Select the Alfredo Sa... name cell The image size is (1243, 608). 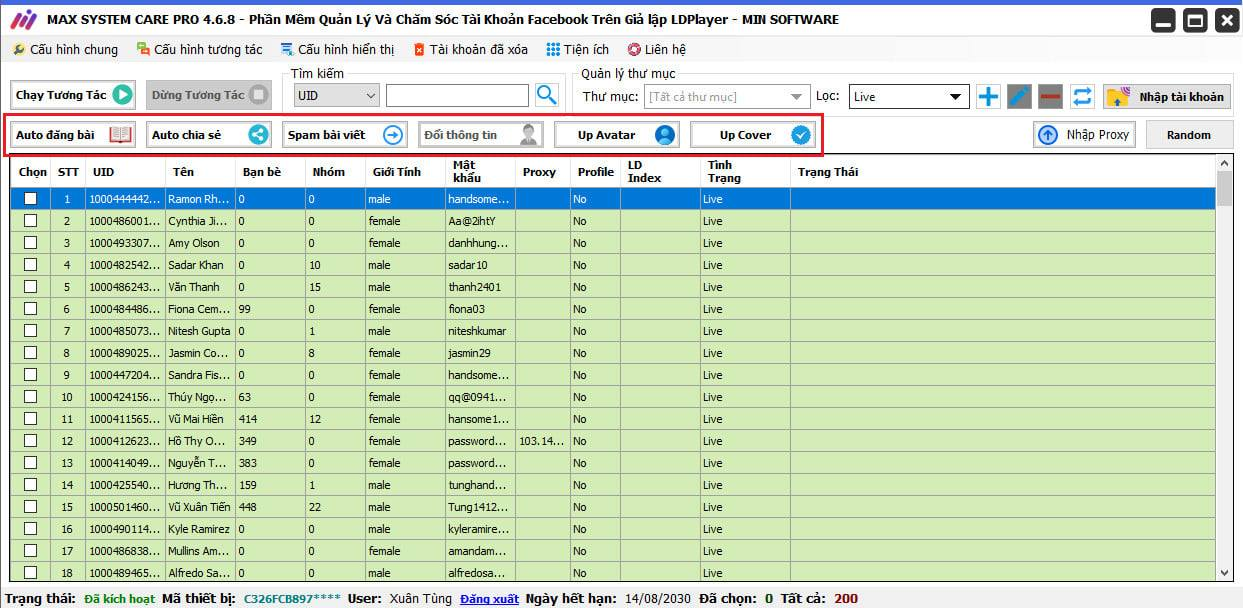(201, 573)
